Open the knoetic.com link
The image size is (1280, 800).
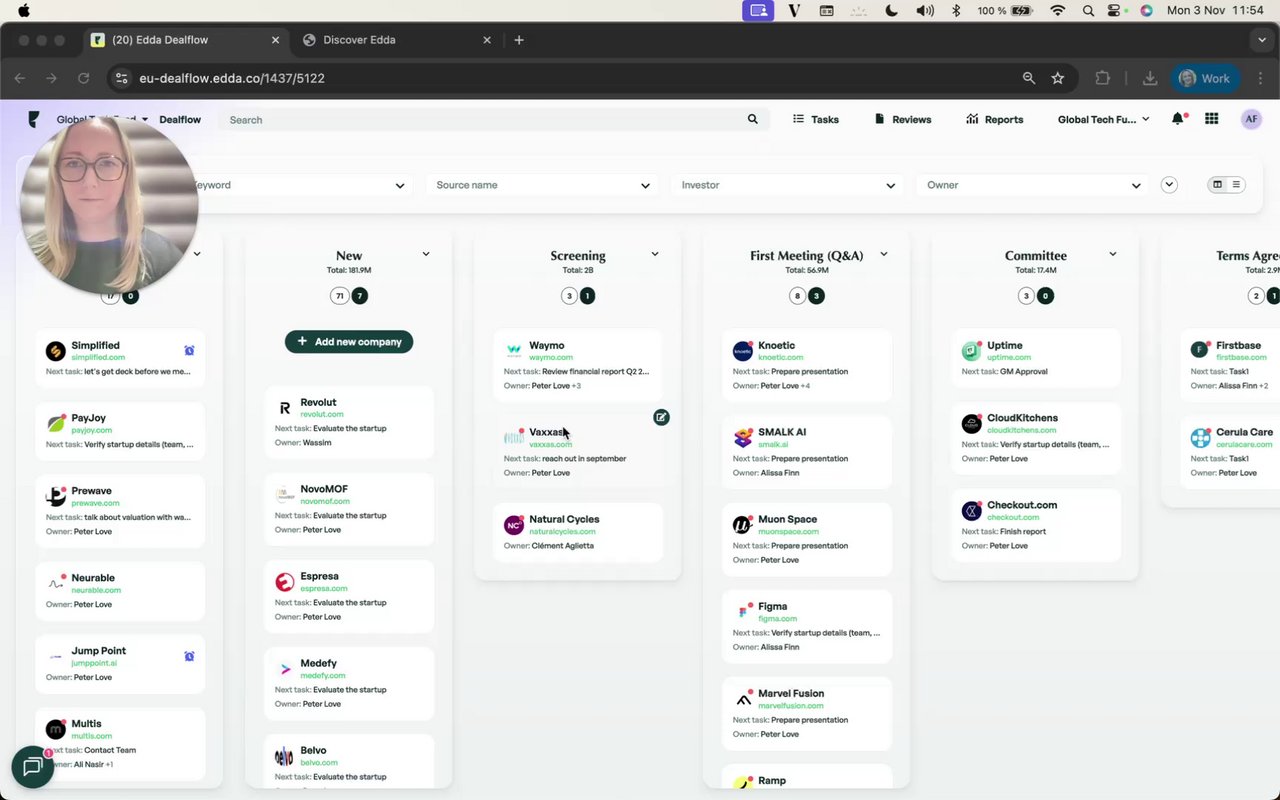780,357
